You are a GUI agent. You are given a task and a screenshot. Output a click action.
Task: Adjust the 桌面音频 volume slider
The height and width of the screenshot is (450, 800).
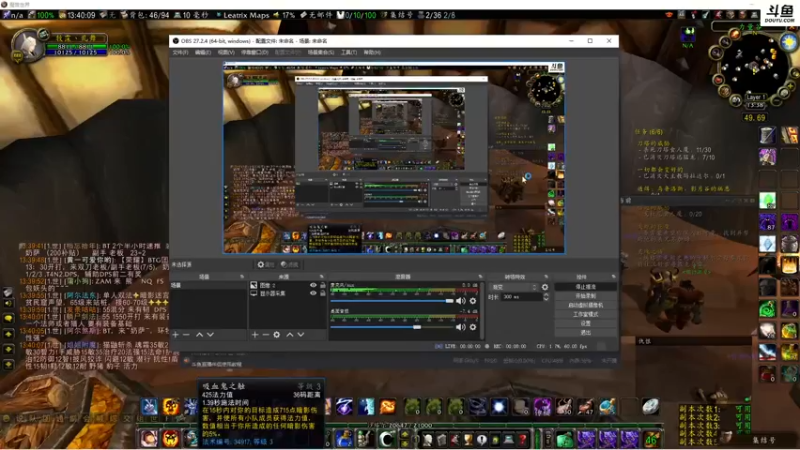[392, 327]
